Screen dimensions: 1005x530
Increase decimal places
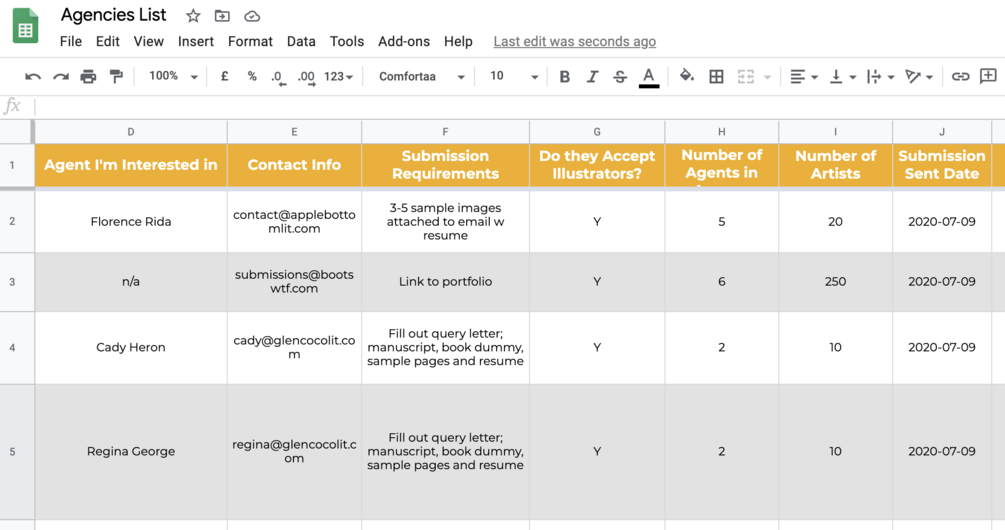point(306,78)
